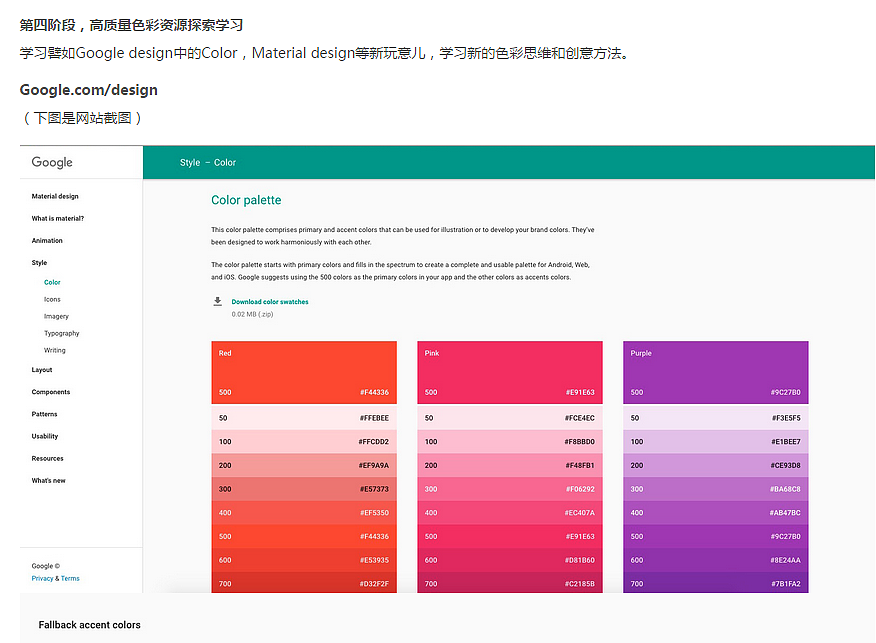
Task: Open the Typography subsection
Action: (x=61, y=333)
